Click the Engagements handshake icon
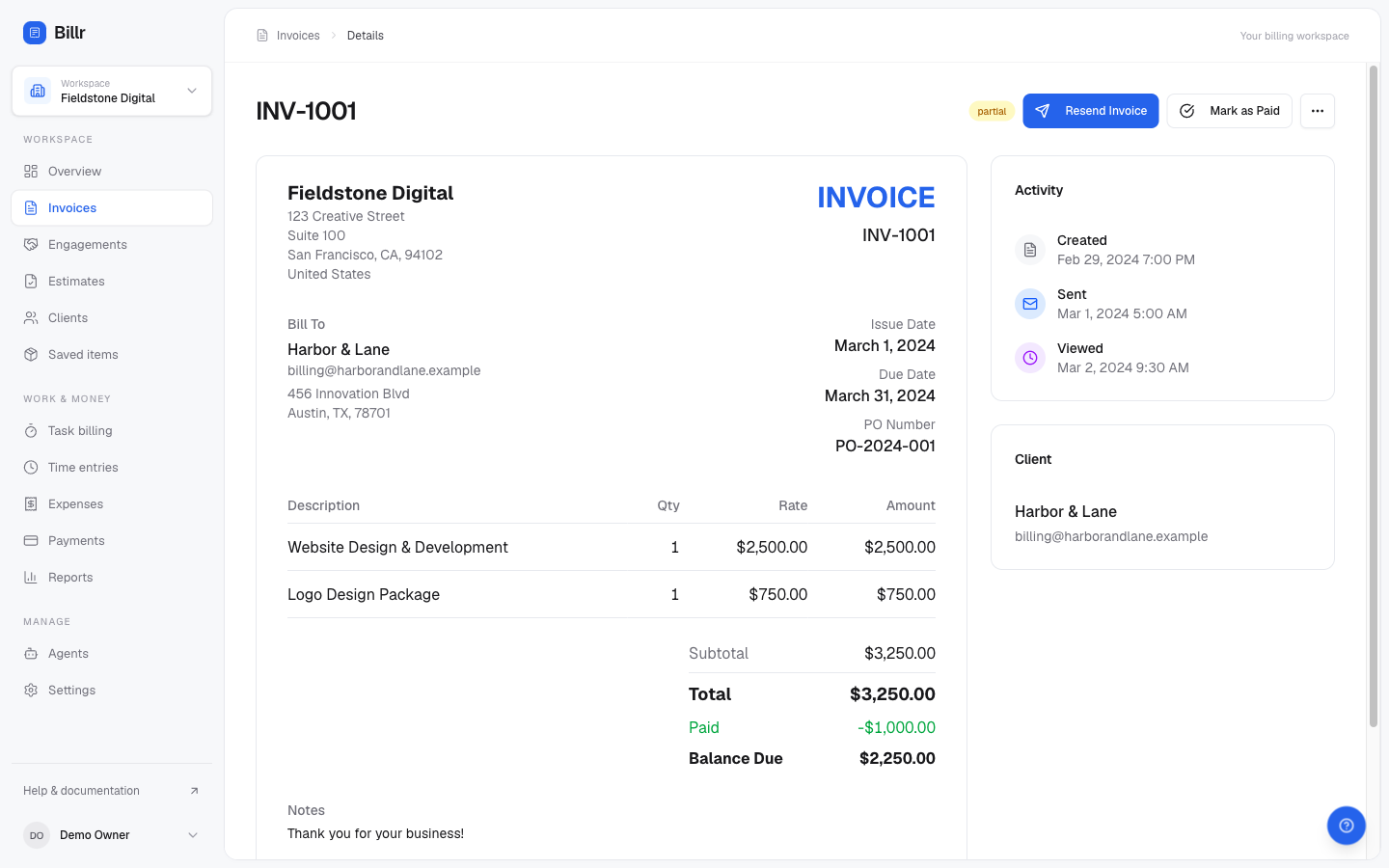The image size is (1389, 868). coord(31,245)
